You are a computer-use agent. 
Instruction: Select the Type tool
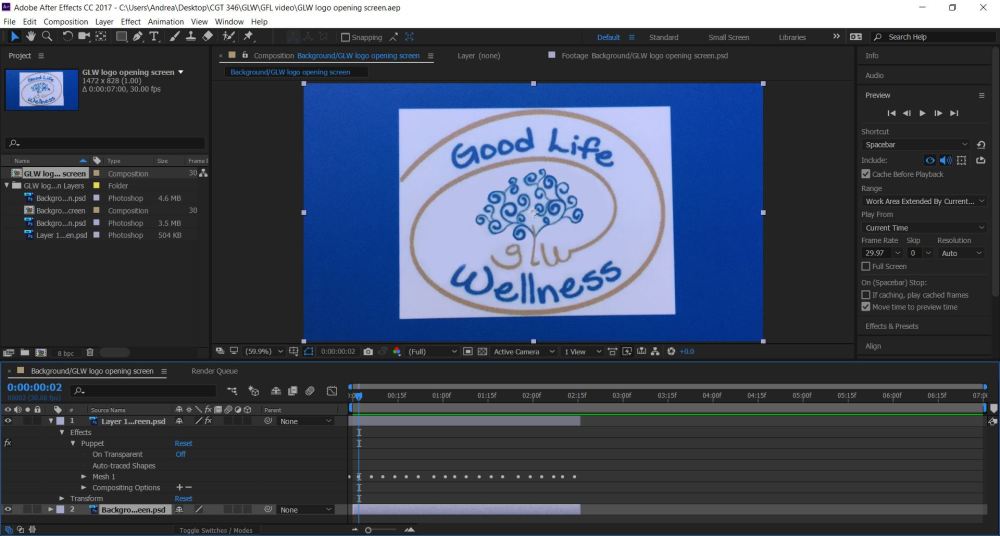pyautogui.click(x=154, y=36)
